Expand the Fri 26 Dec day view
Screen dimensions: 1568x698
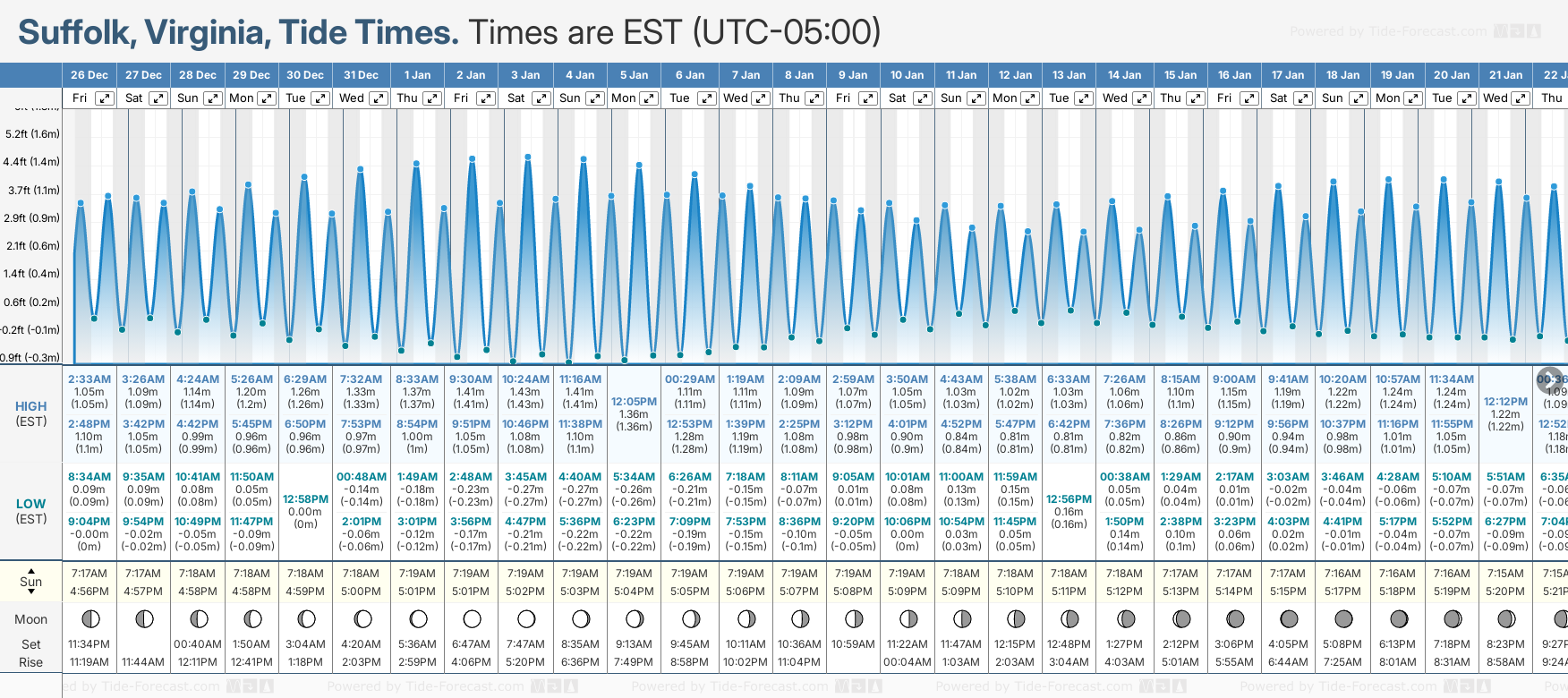coord(105,98)
